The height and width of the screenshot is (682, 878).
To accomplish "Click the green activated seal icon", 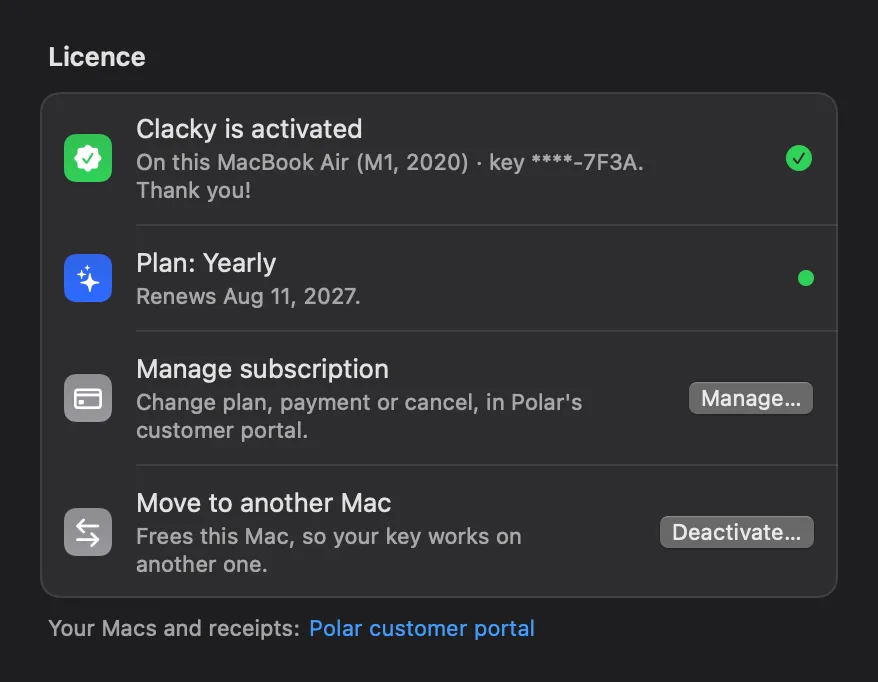I will [x=88, y=158].
